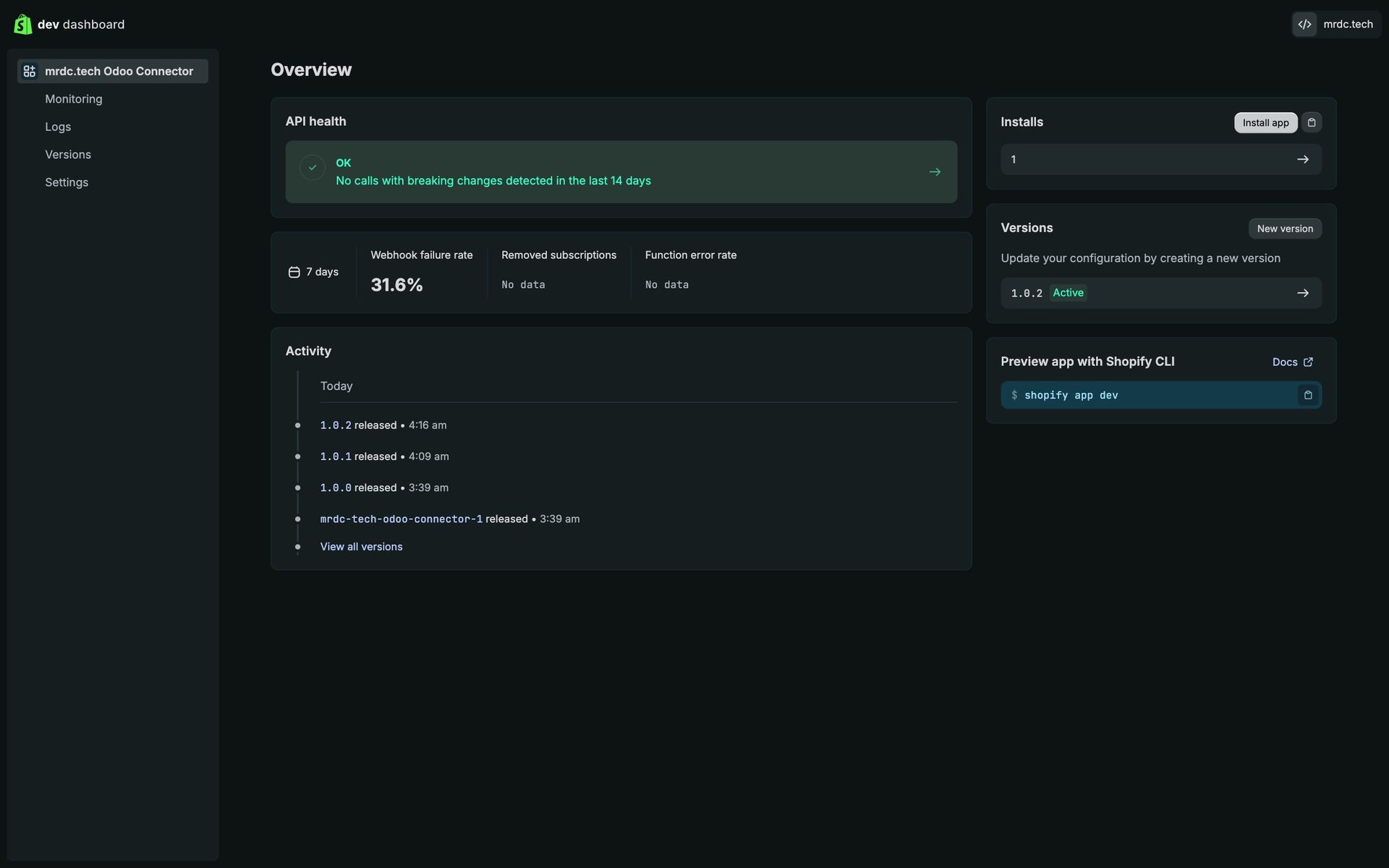Click the calendar icon beside 7 days
The height and width of the screenshot is (868, 1389).
click(x=294, y=272)
